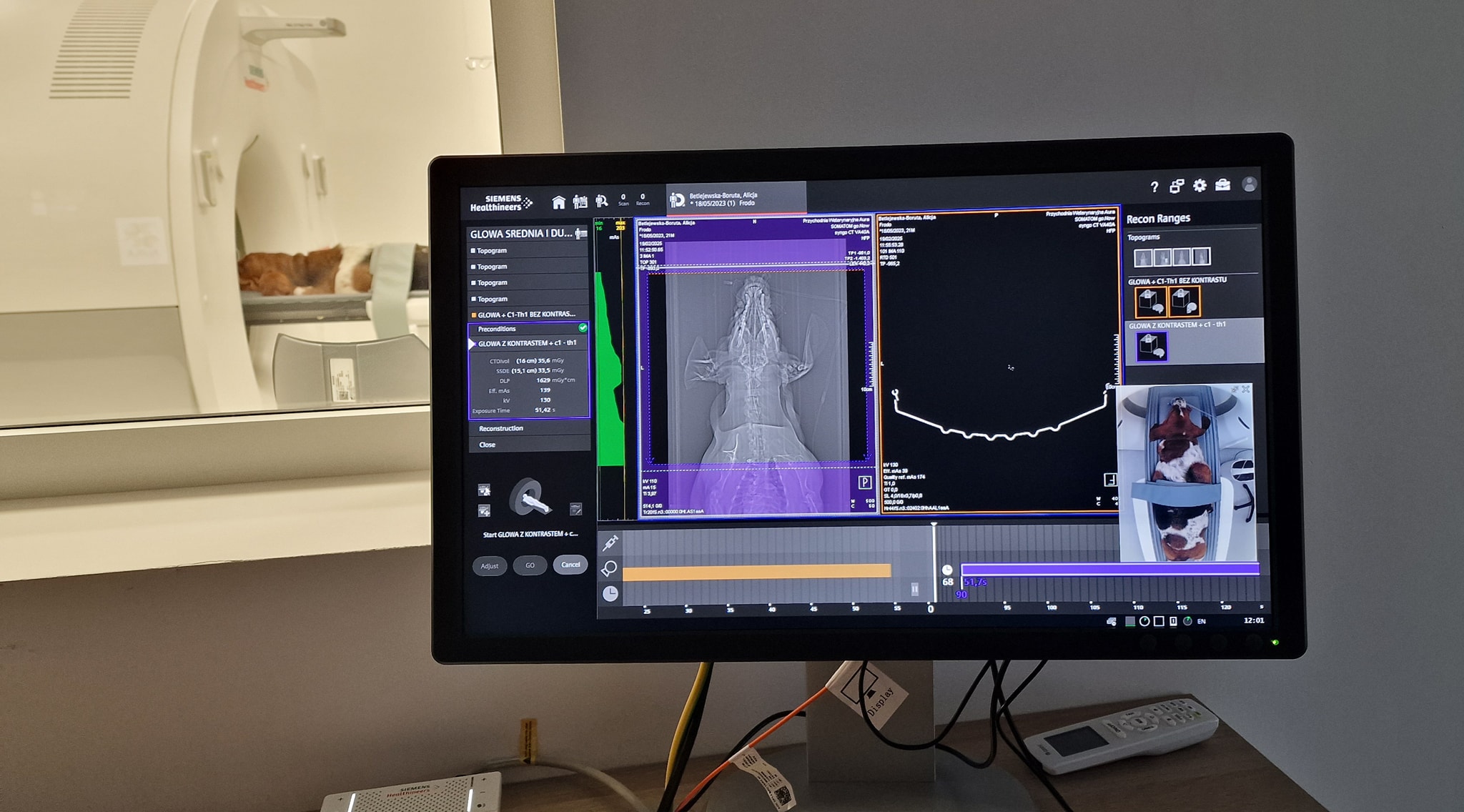
Task: Click the Cancel button
Action: click(570, 565)
